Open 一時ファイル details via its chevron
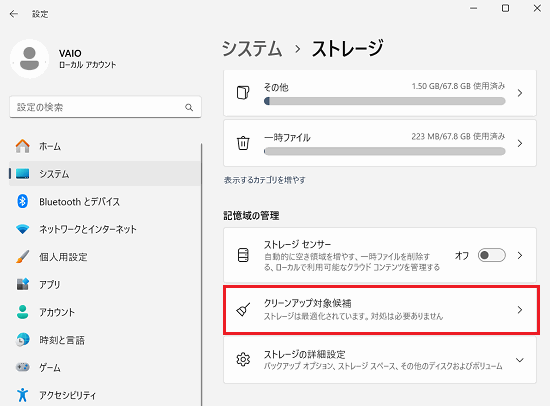 [x=520, y=143]
